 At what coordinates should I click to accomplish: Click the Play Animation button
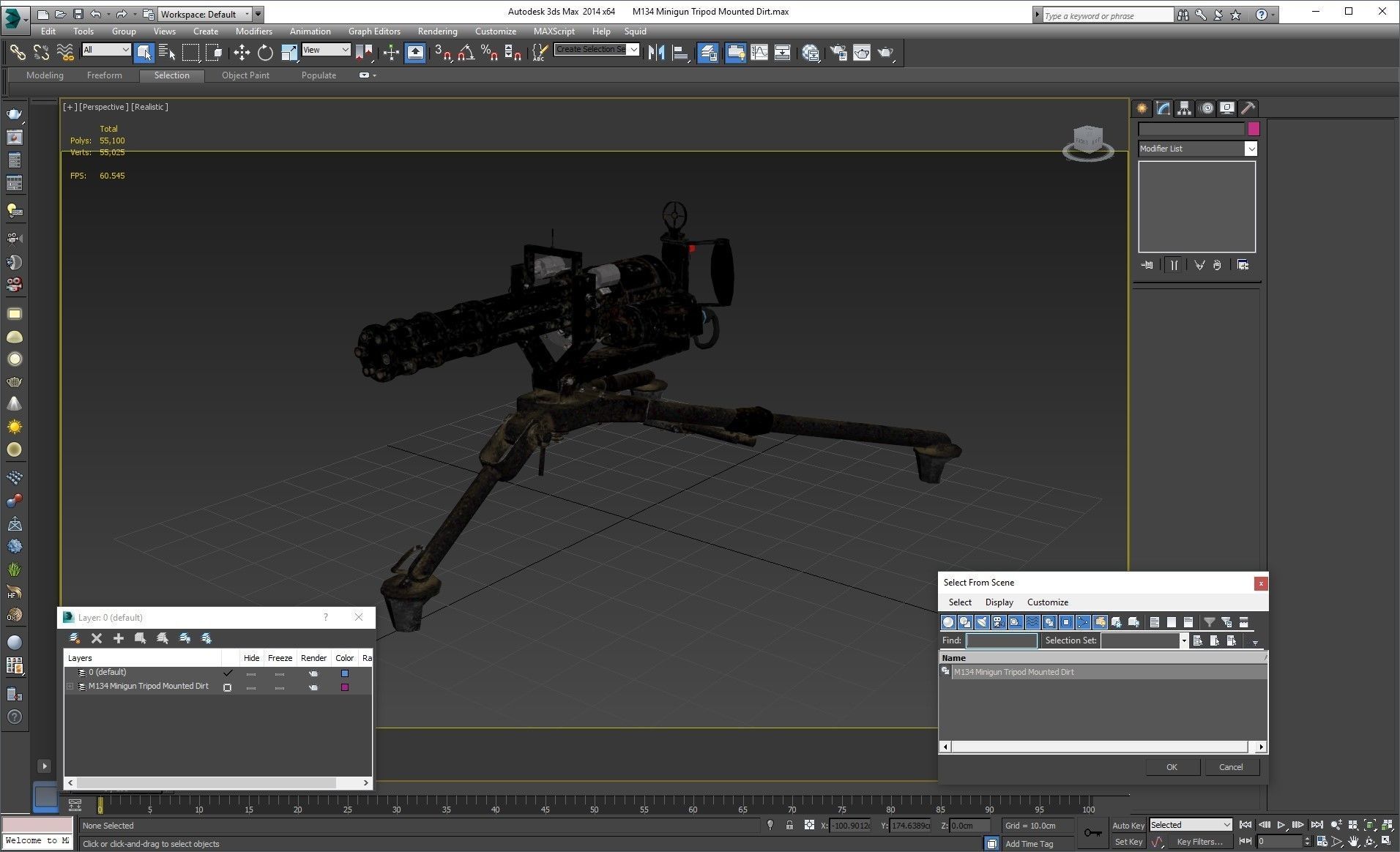[1281, 825]
